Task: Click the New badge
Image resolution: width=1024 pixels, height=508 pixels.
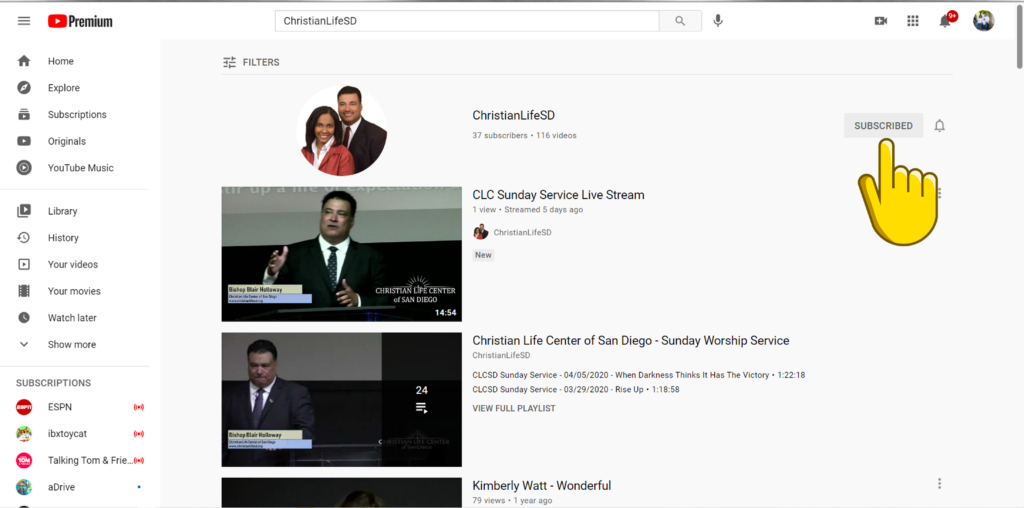Action: point(483,255)
